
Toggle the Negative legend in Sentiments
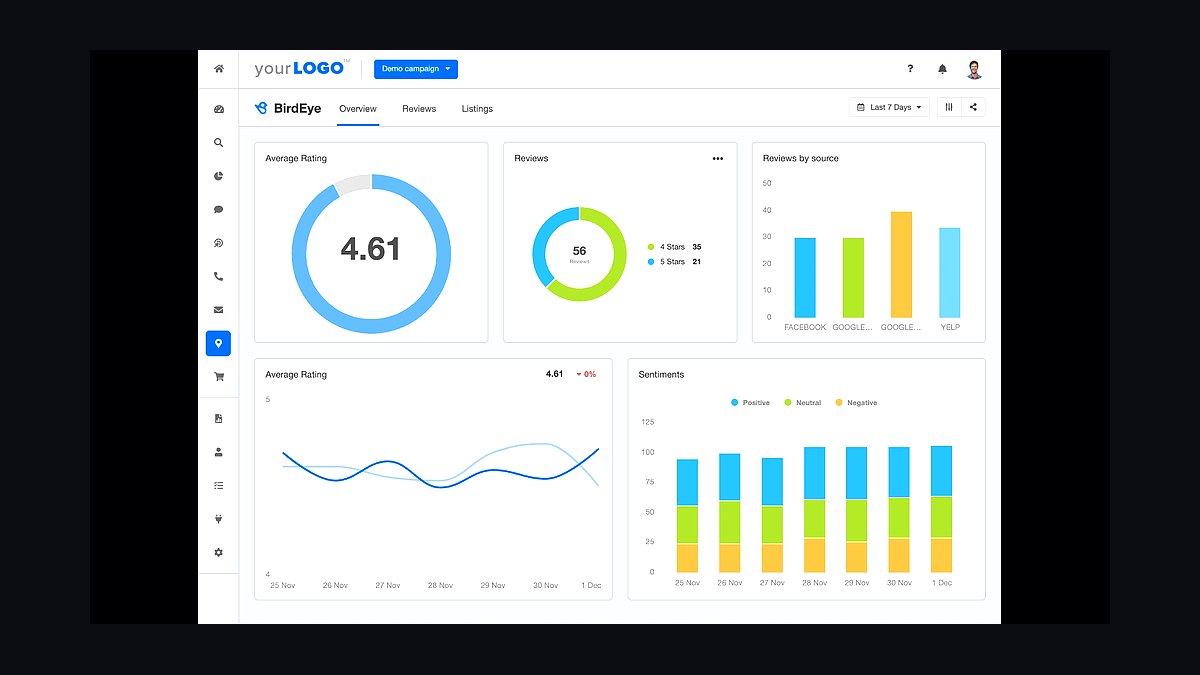856,403
